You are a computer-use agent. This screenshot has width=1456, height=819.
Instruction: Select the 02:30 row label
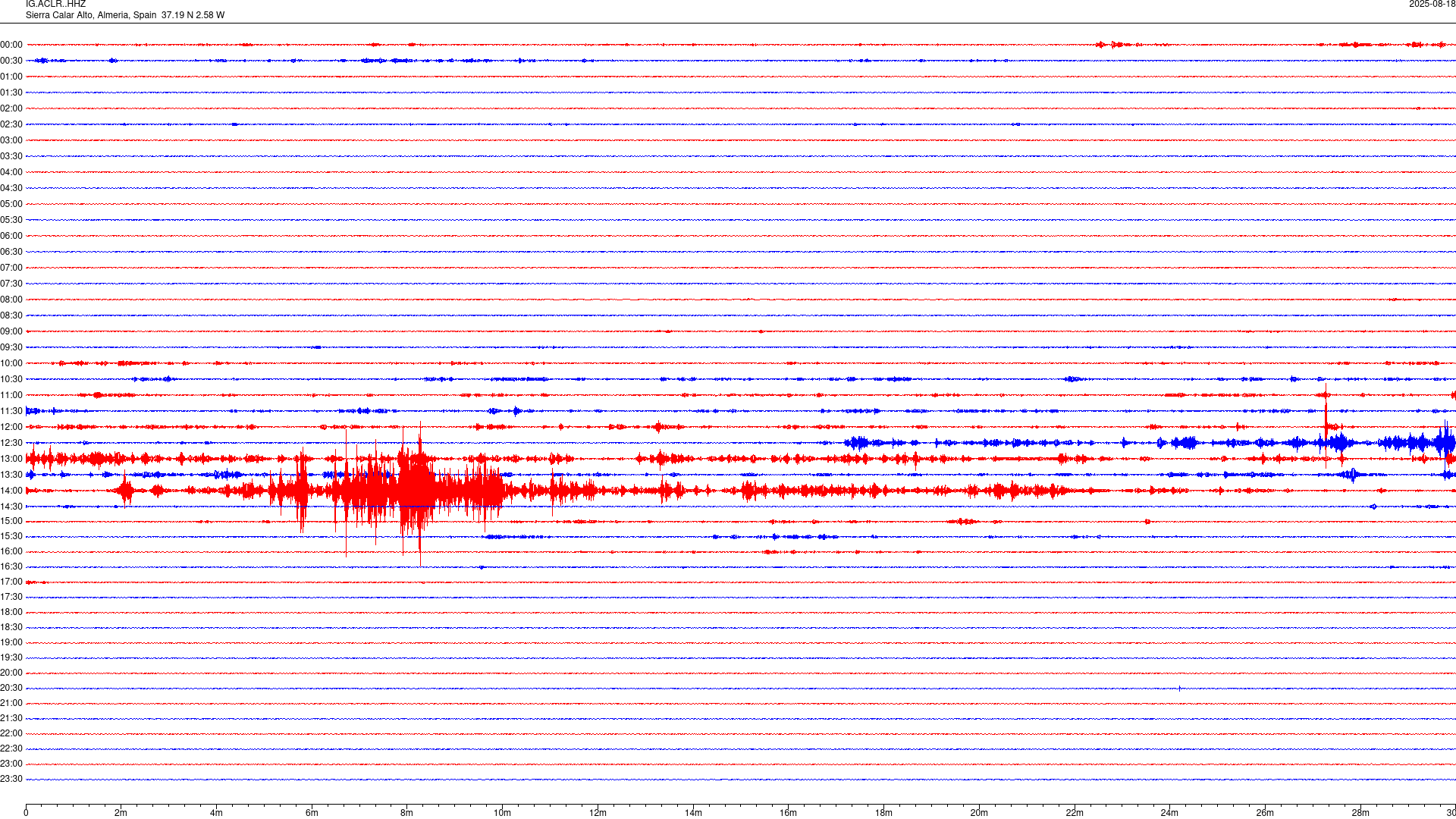11,124
